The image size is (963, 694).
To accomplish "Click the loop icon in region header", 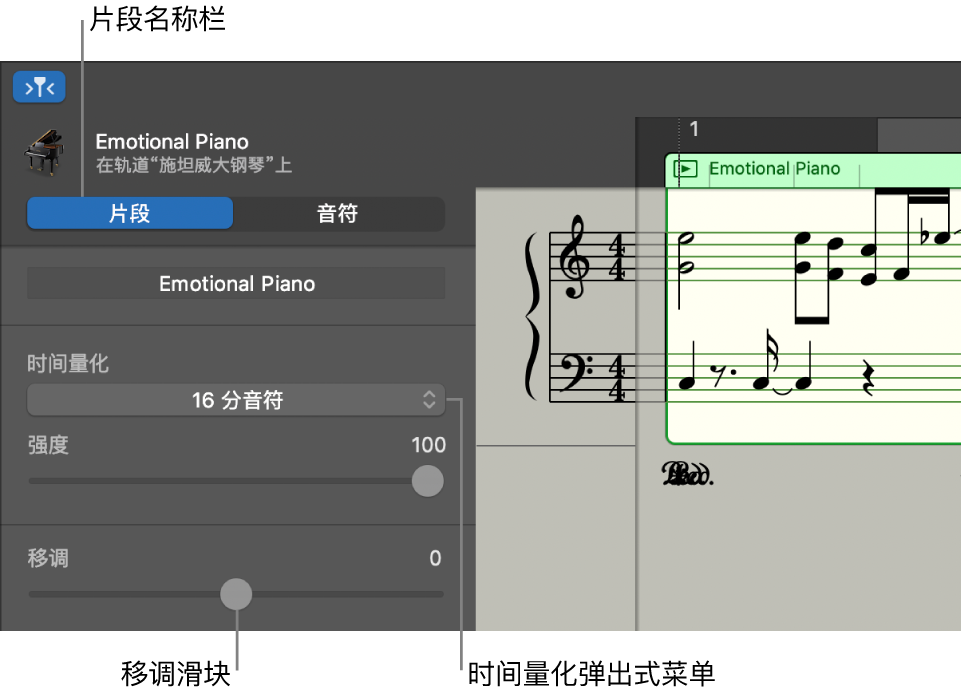I will [x=686, y=169].
